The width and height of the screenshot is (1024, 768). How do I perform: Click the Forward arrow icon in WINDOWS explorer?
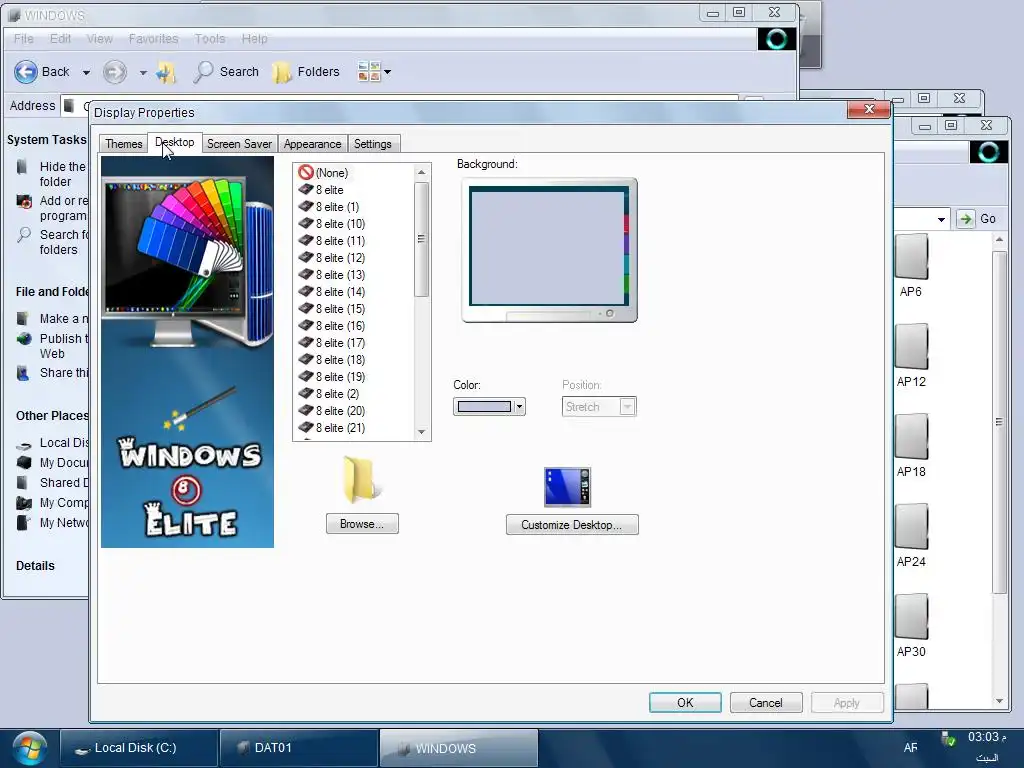coord(115,72)
